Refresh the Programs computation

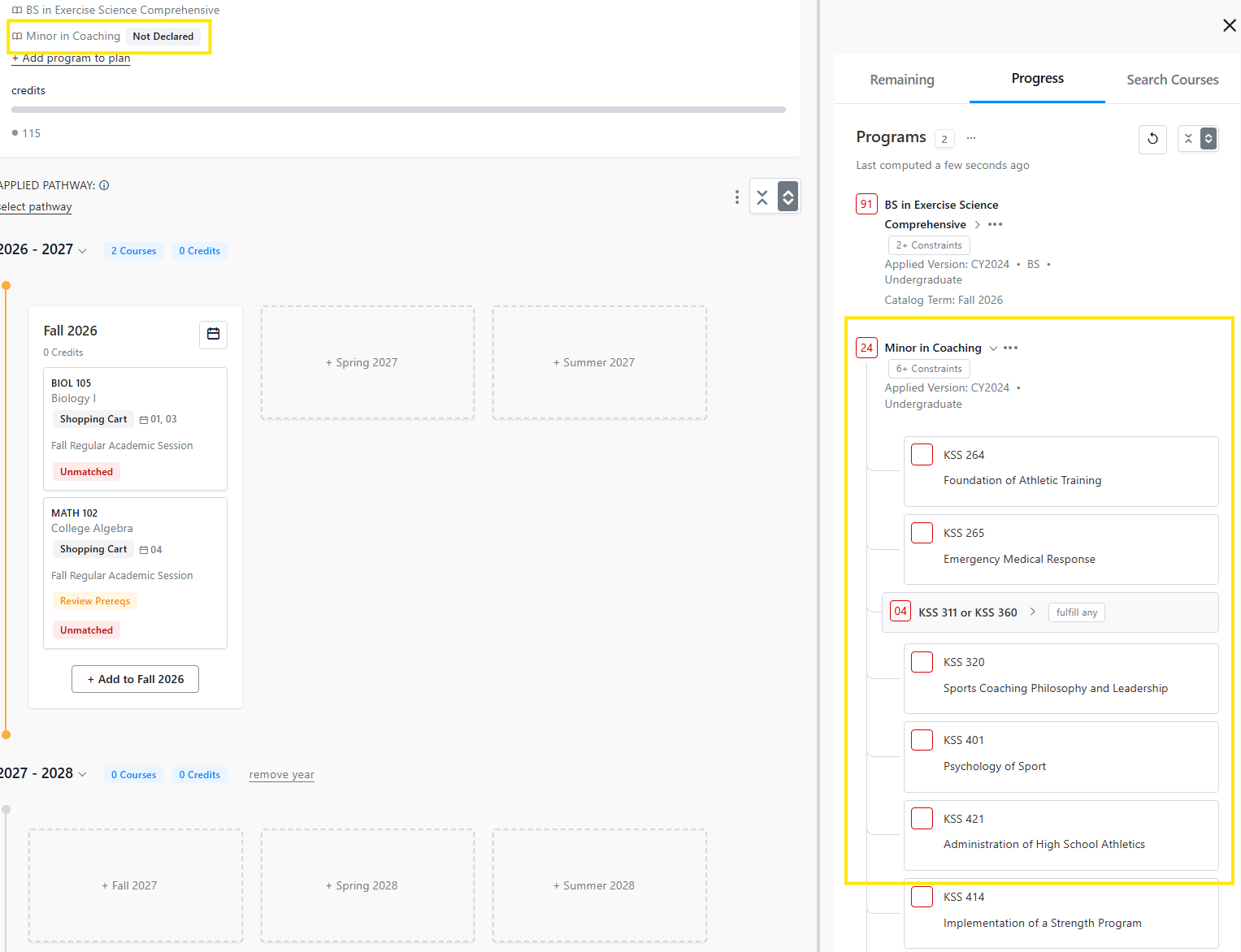(1152, 139)
